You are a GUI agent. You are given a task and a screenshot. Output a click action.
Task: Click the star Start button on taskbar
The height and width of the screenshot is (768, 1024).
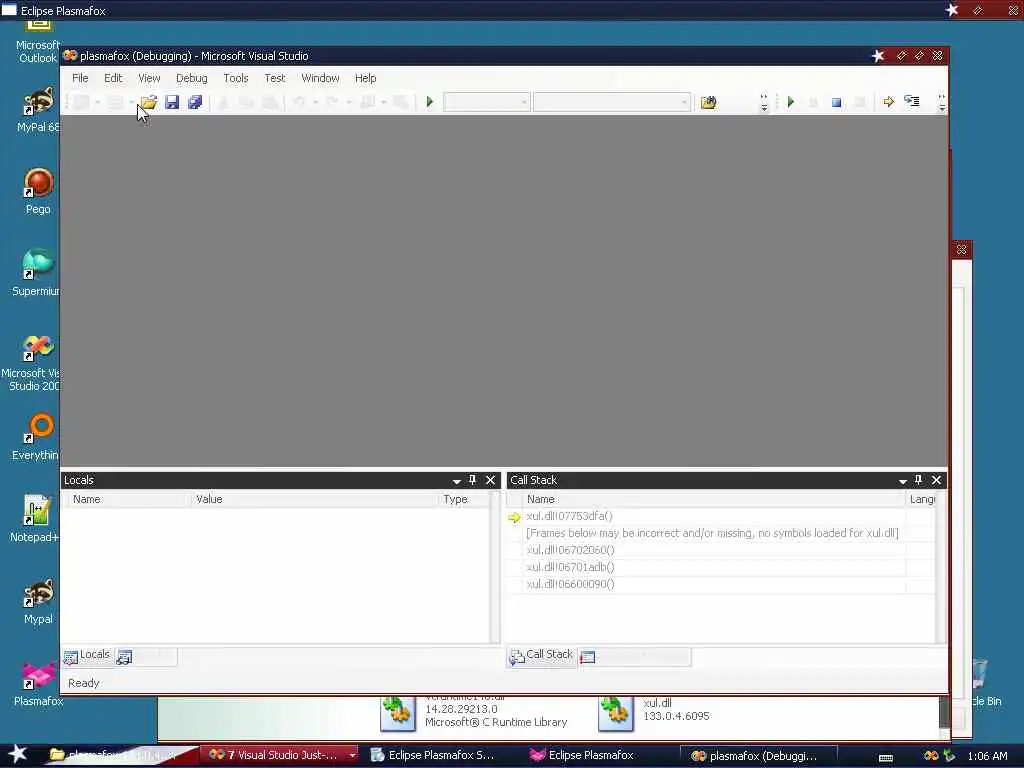pos(18,754)
